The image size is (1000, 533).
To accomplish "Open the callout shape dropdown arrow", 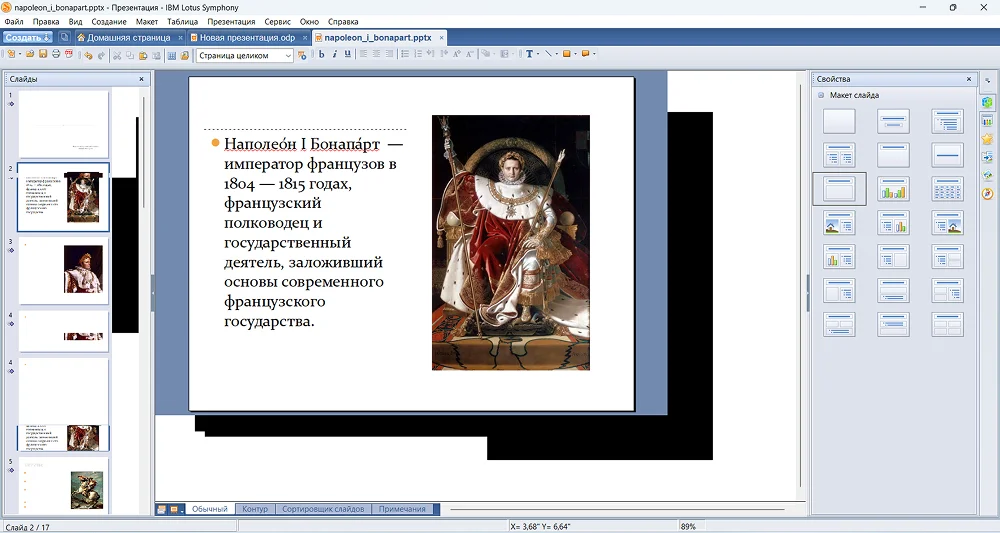I will [x=594, y=55].
